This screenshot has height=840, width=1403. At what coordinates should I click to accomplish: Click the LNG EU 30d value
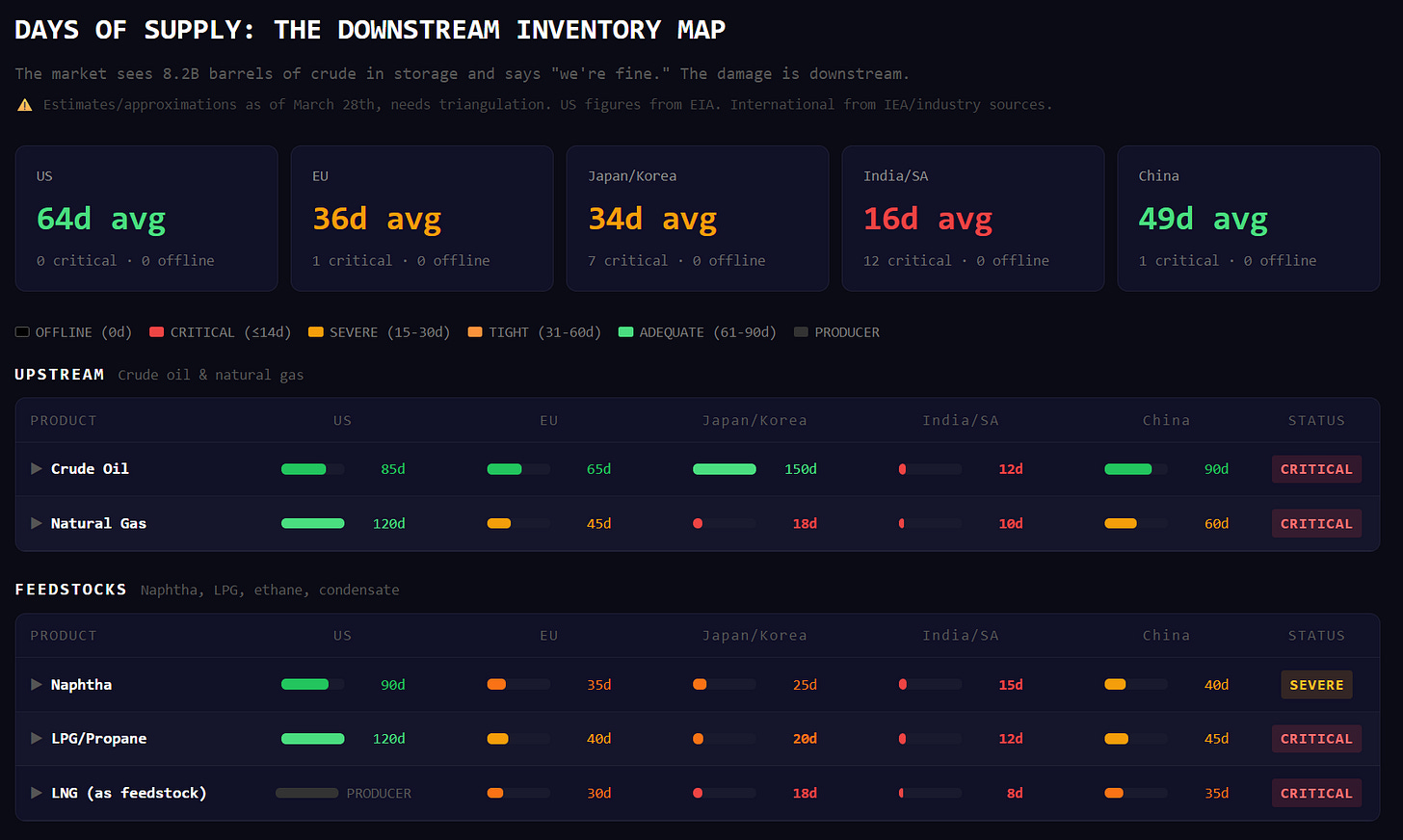(x=599, y=793)
